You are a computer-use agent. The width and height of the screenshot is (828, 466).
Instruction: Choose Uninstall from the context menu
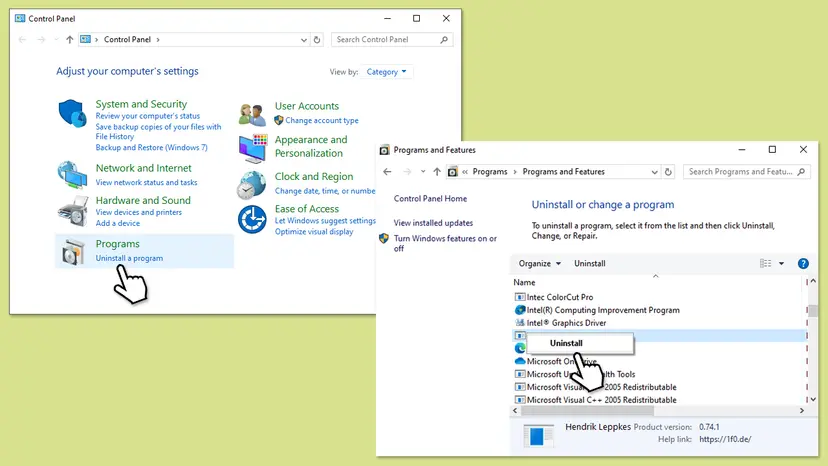[579, 343]
